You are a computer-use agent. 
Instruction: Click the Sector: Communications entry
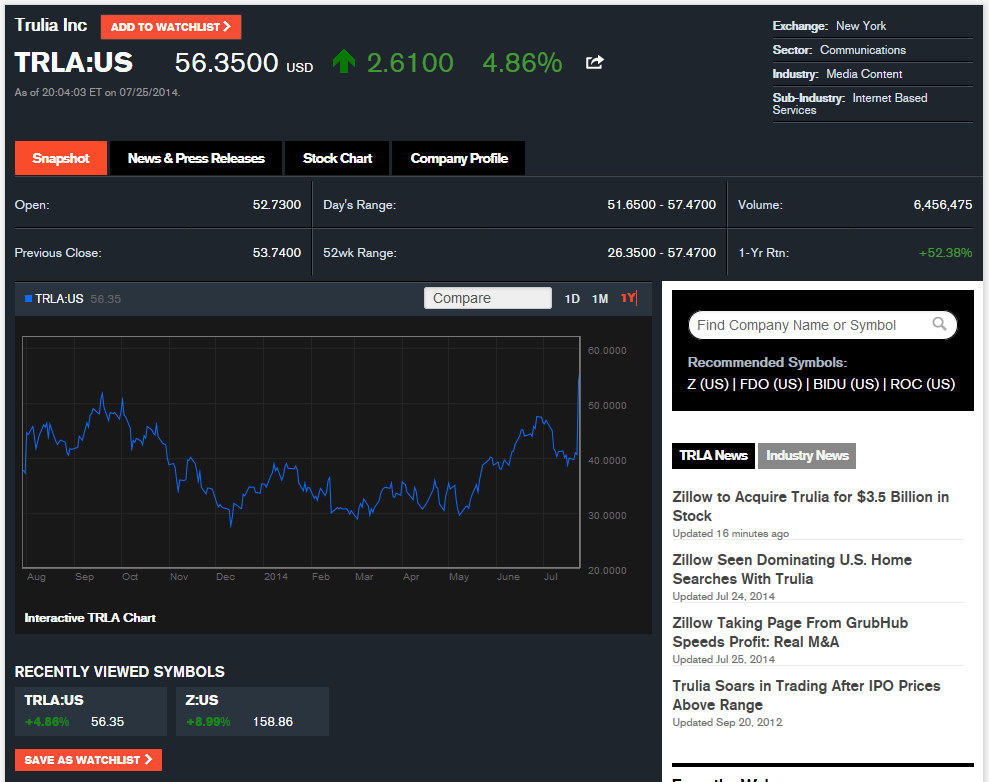[x=839, y=50]
